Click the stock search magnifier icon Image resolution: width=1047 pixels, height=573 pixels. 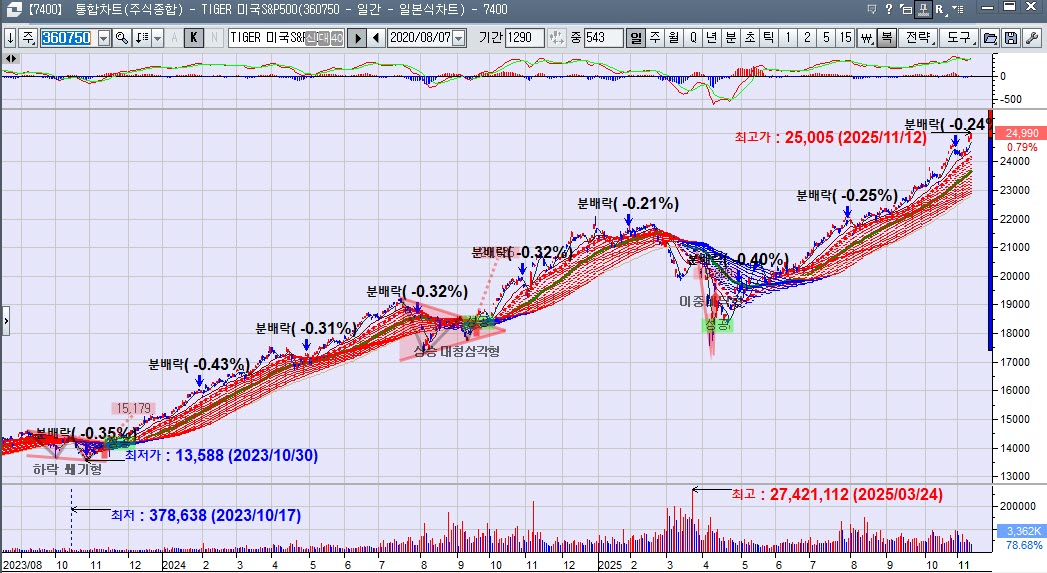click(122, 38)
